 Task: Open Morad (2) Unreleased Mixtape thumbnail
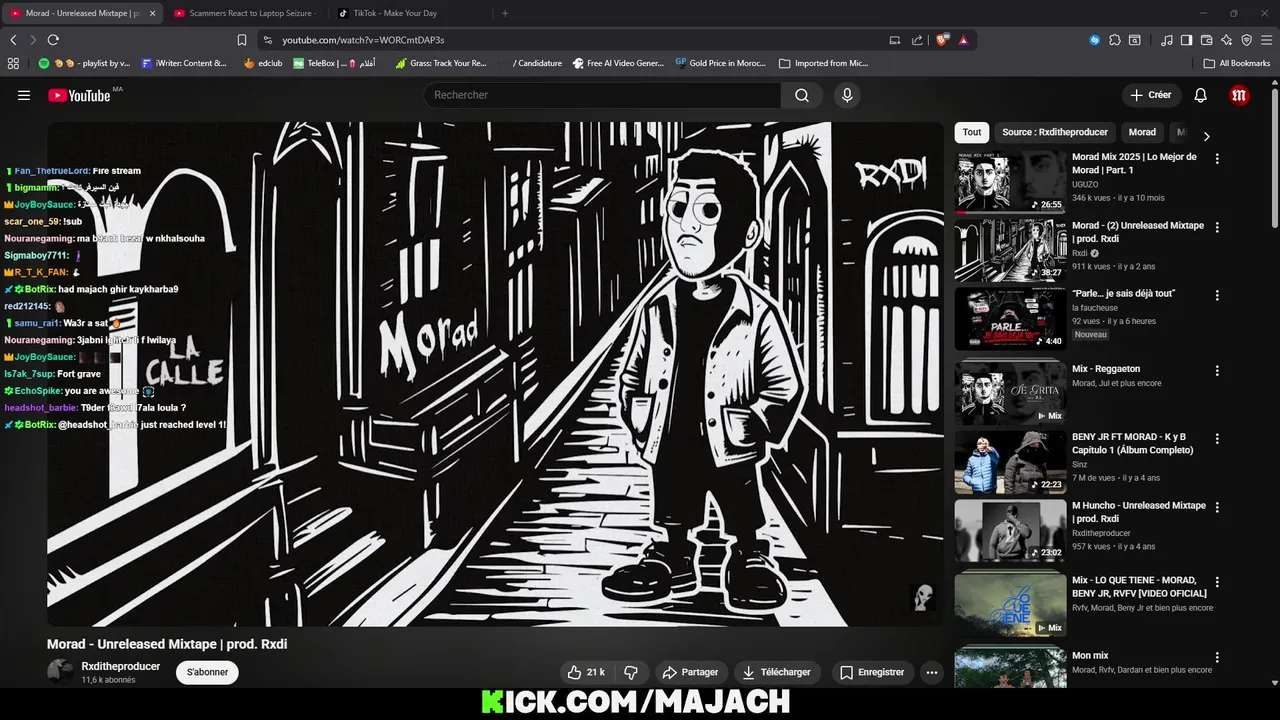pyautogui.click(x=1010, y=250)
